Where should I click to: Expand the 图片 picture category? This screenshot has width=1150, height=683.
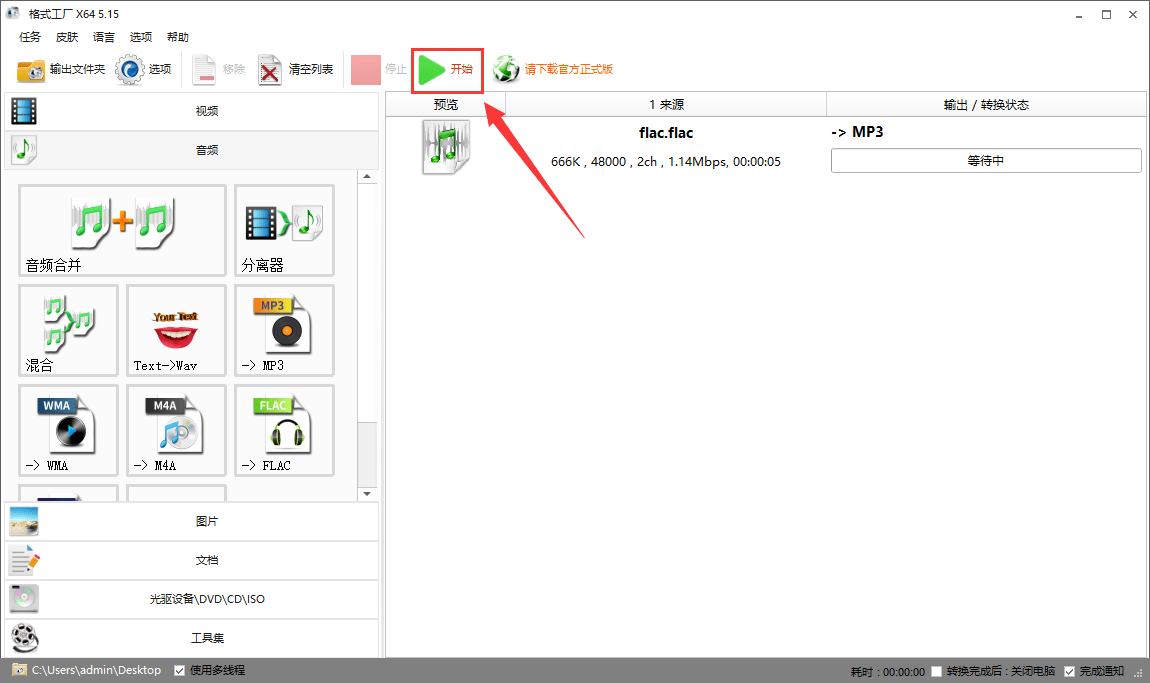tap(192, 521)
